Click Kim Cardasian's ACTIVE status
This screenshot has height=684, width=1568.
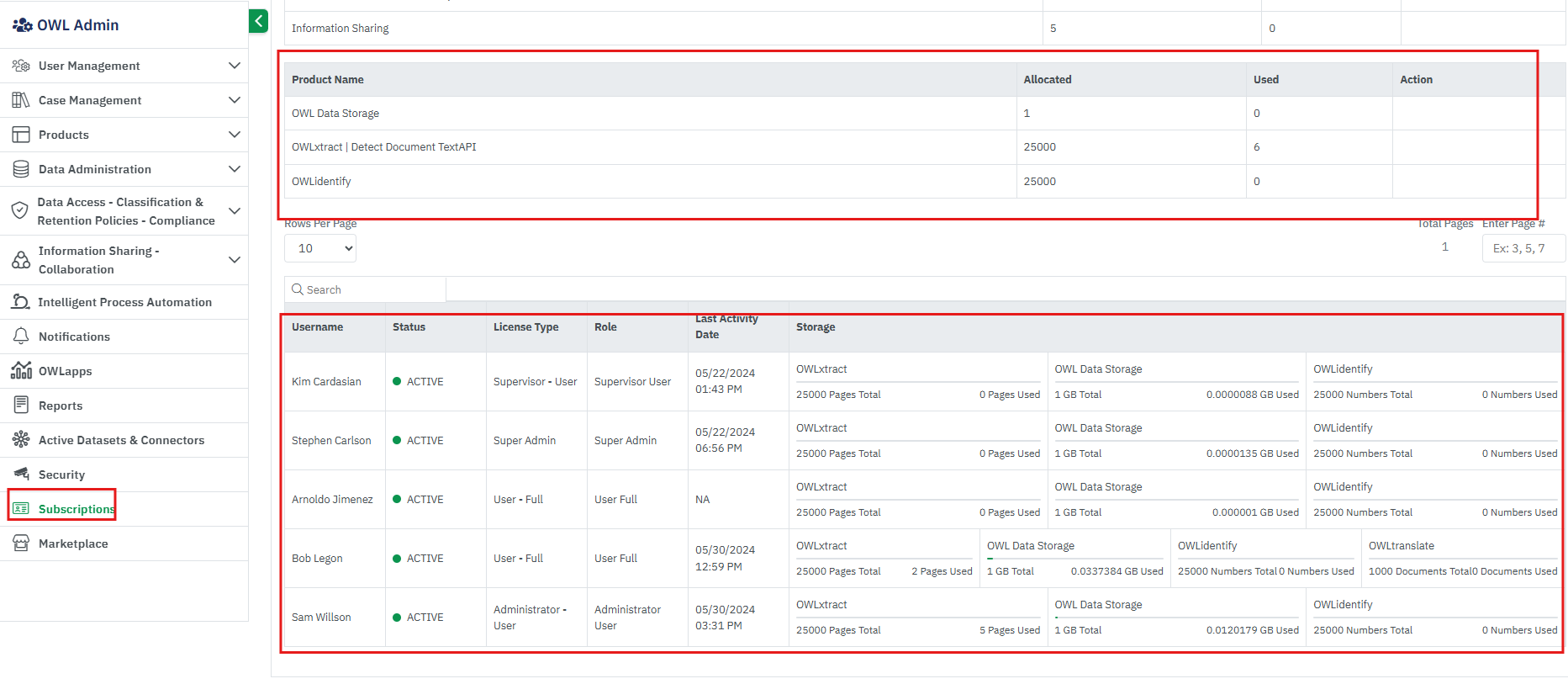418,382
